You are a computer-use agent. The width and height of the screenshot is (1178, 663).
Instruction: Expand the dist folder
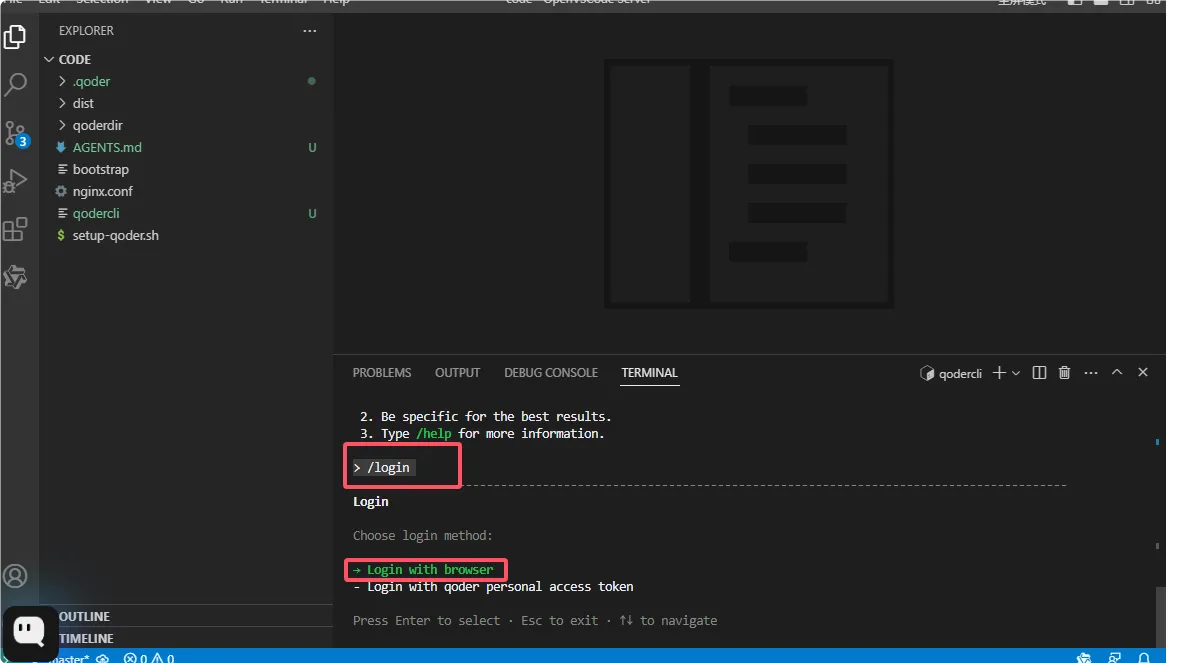tap(186, 103)
